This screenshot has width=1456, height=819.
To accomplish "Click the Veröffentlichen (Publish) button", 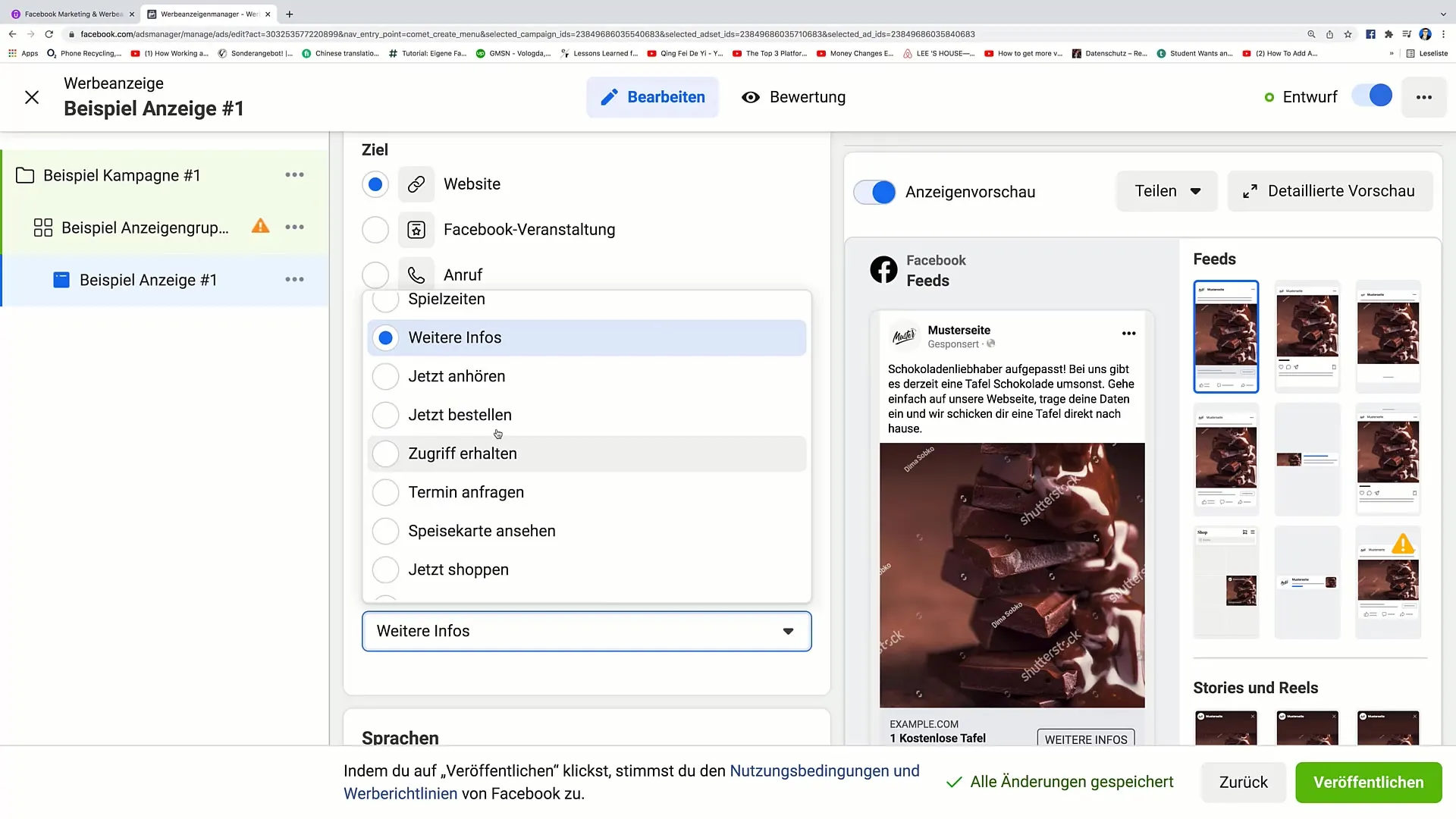I will 1369,782.
